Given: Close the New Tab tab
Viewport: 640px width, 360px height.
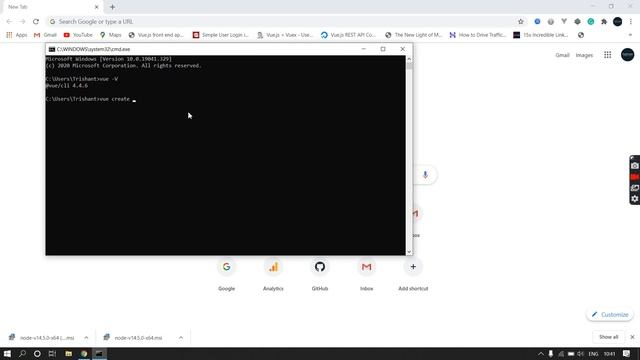Looking at the screenshot, I should 97,7.
